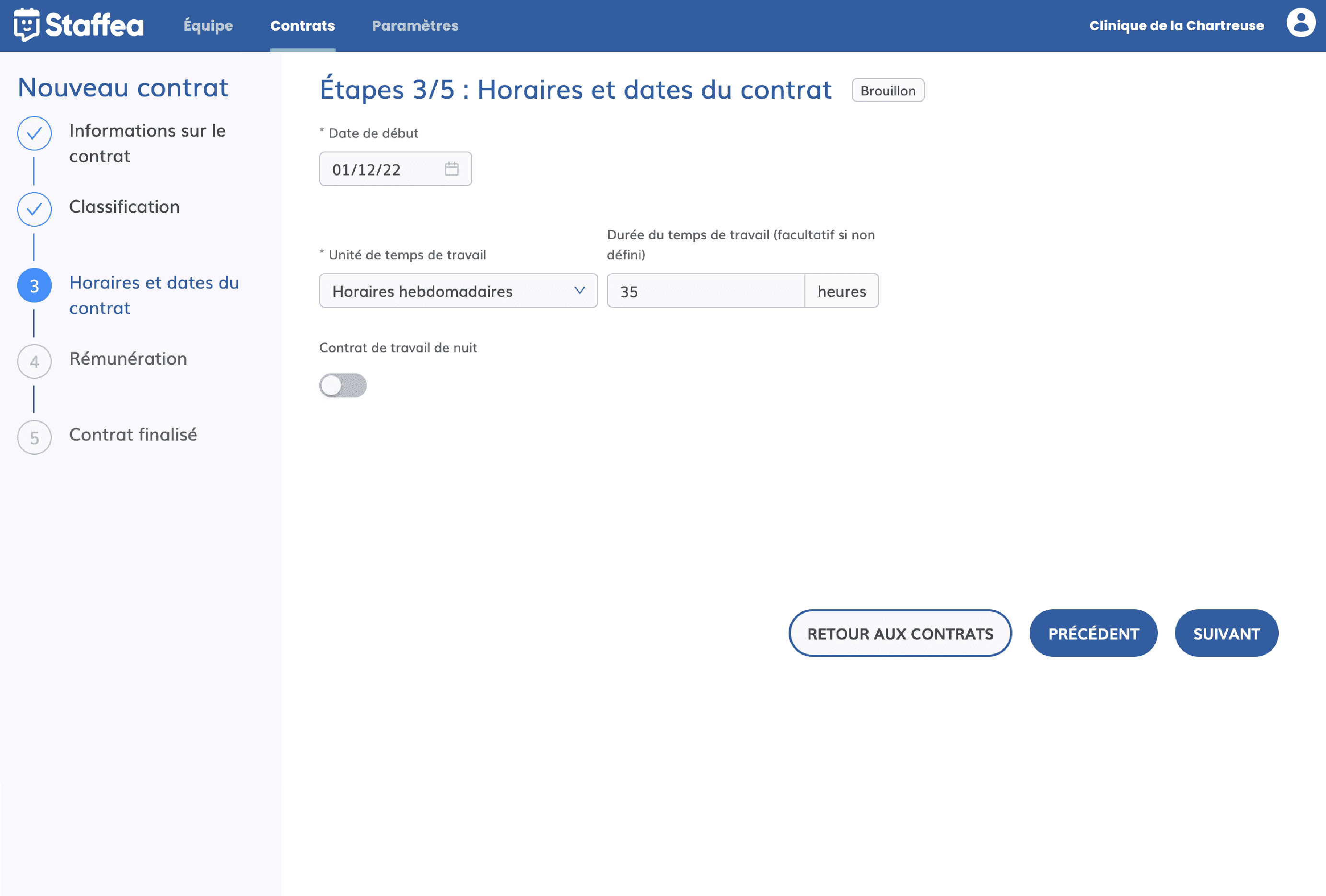The width and height of the screenshot is (1326, 896).
Task: Click the checkmark on the Classification step
Action: pos(34,209)
